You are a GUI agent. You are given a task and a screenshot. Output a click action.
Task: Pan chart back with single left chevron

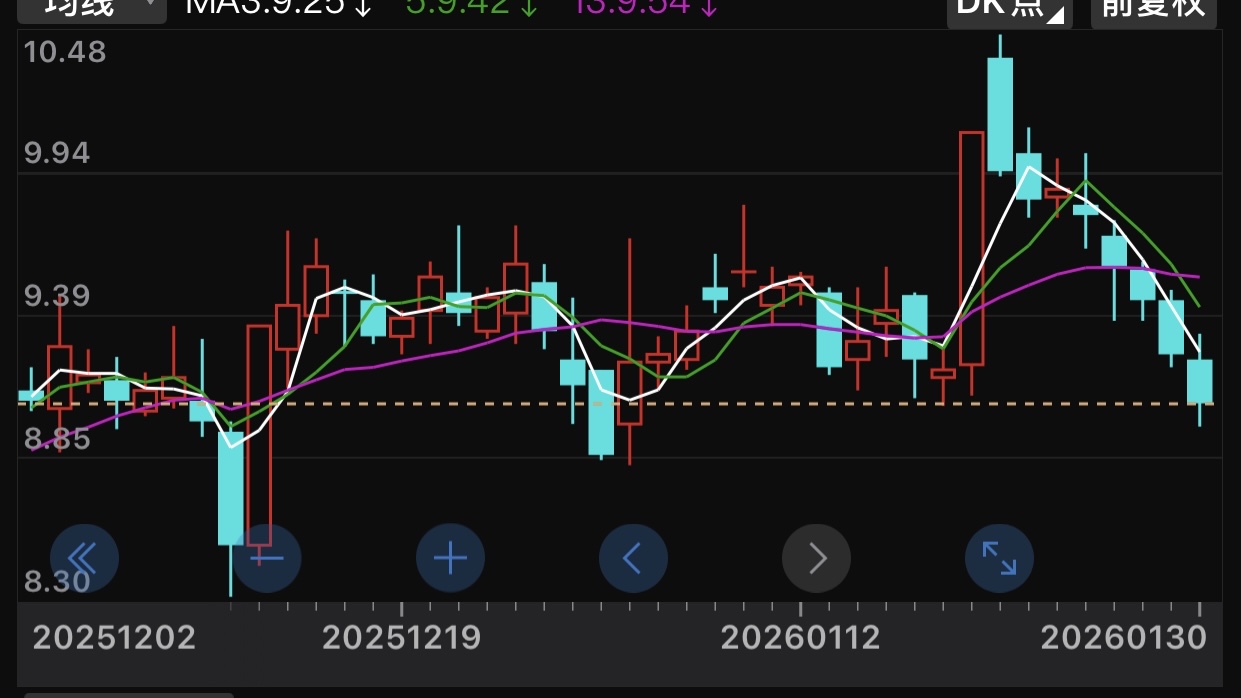pos(633,558)
